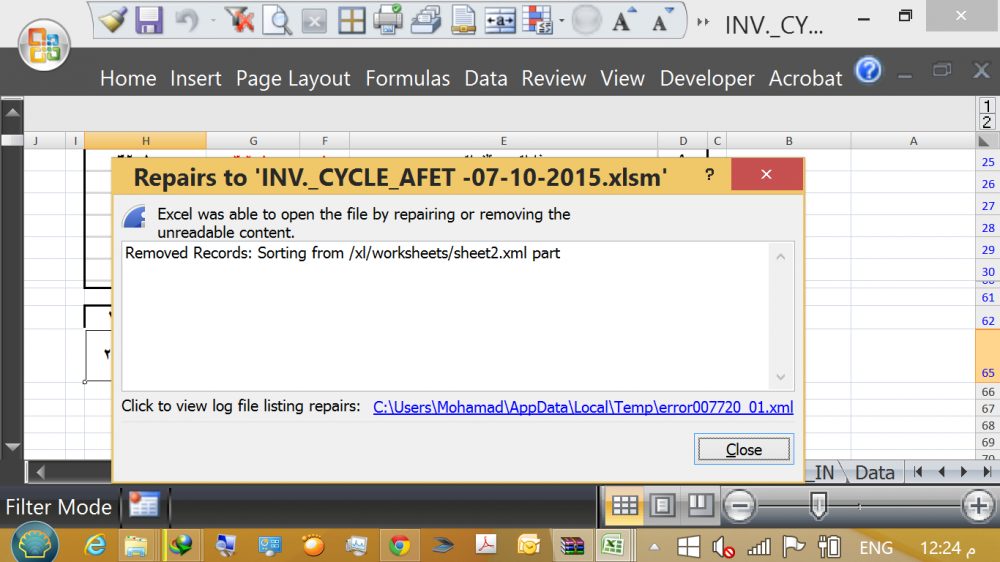Click the vertical scroll up arrow on left

12,112
